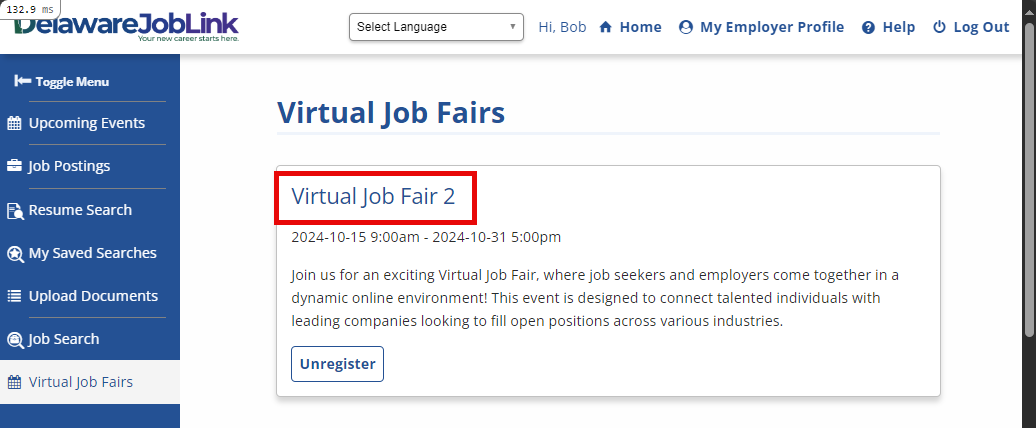Click the user profile icon in header
The width and height of the screenshot is (1036, 428).
click(686, 27)
